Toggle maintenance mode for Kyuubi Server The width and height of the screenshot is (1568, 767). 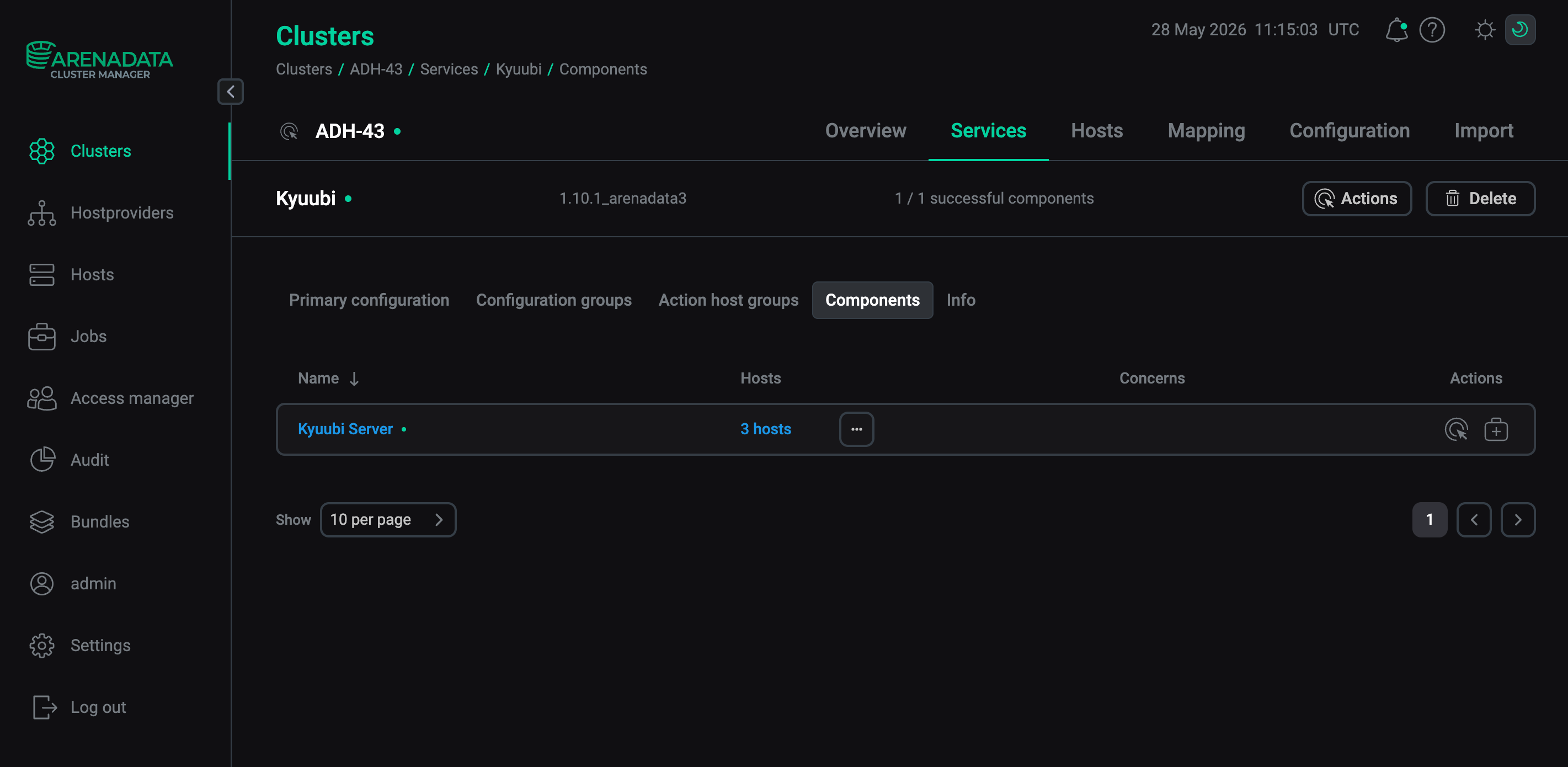1496,430
